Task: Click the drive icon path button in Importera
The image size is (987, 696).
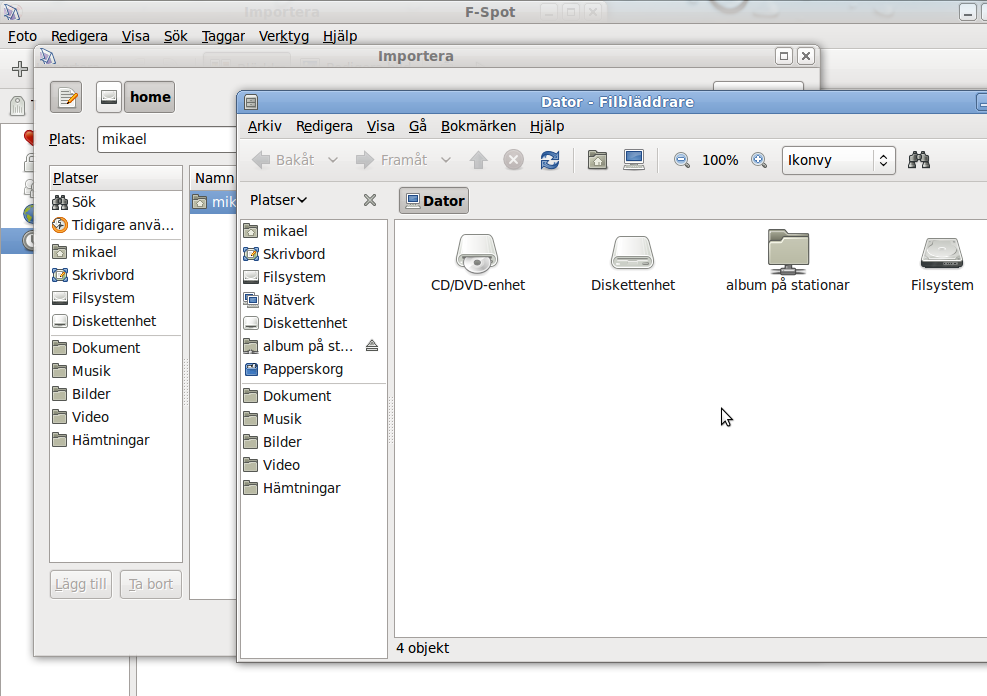Action: (x=109, y=97)
